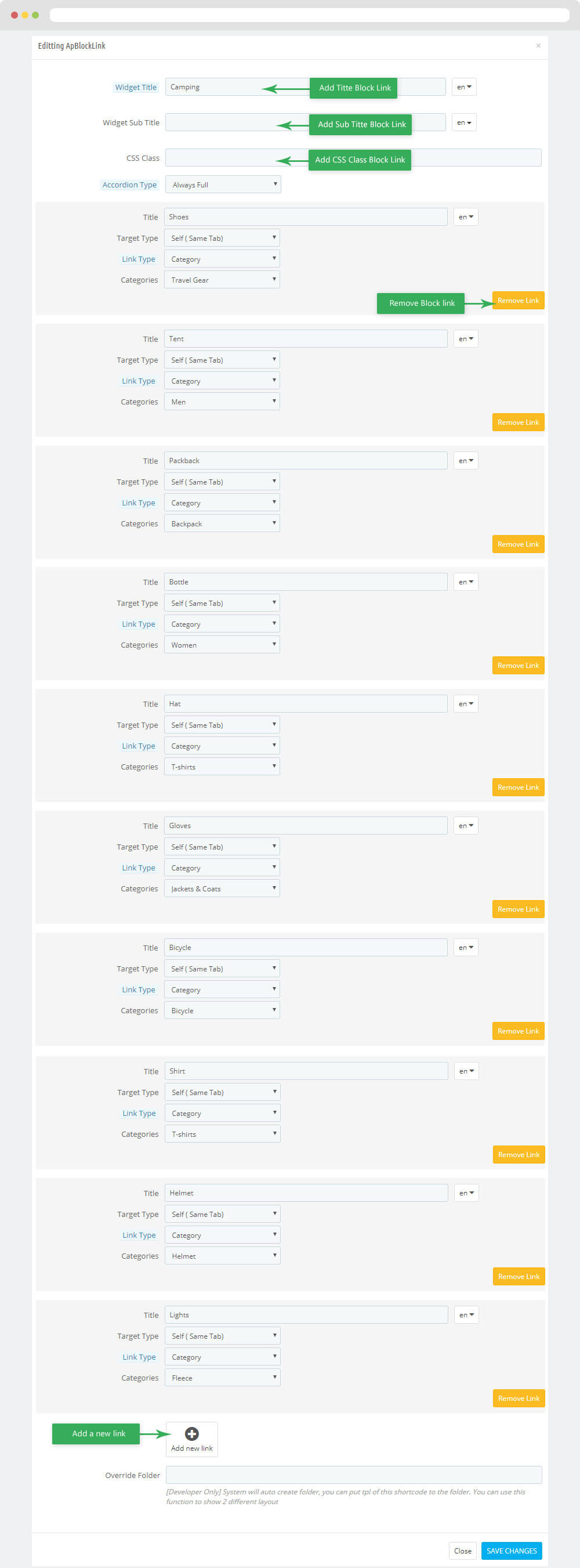Click the Override Folder text field
The image size is (580, 1568).
click(x=354, y=1475)
